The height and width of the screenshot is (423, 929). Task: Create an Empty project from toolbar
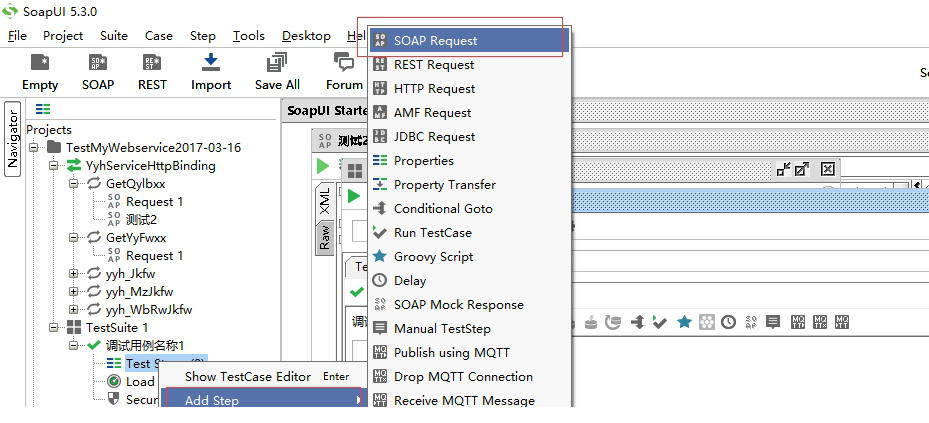point(40,72)
